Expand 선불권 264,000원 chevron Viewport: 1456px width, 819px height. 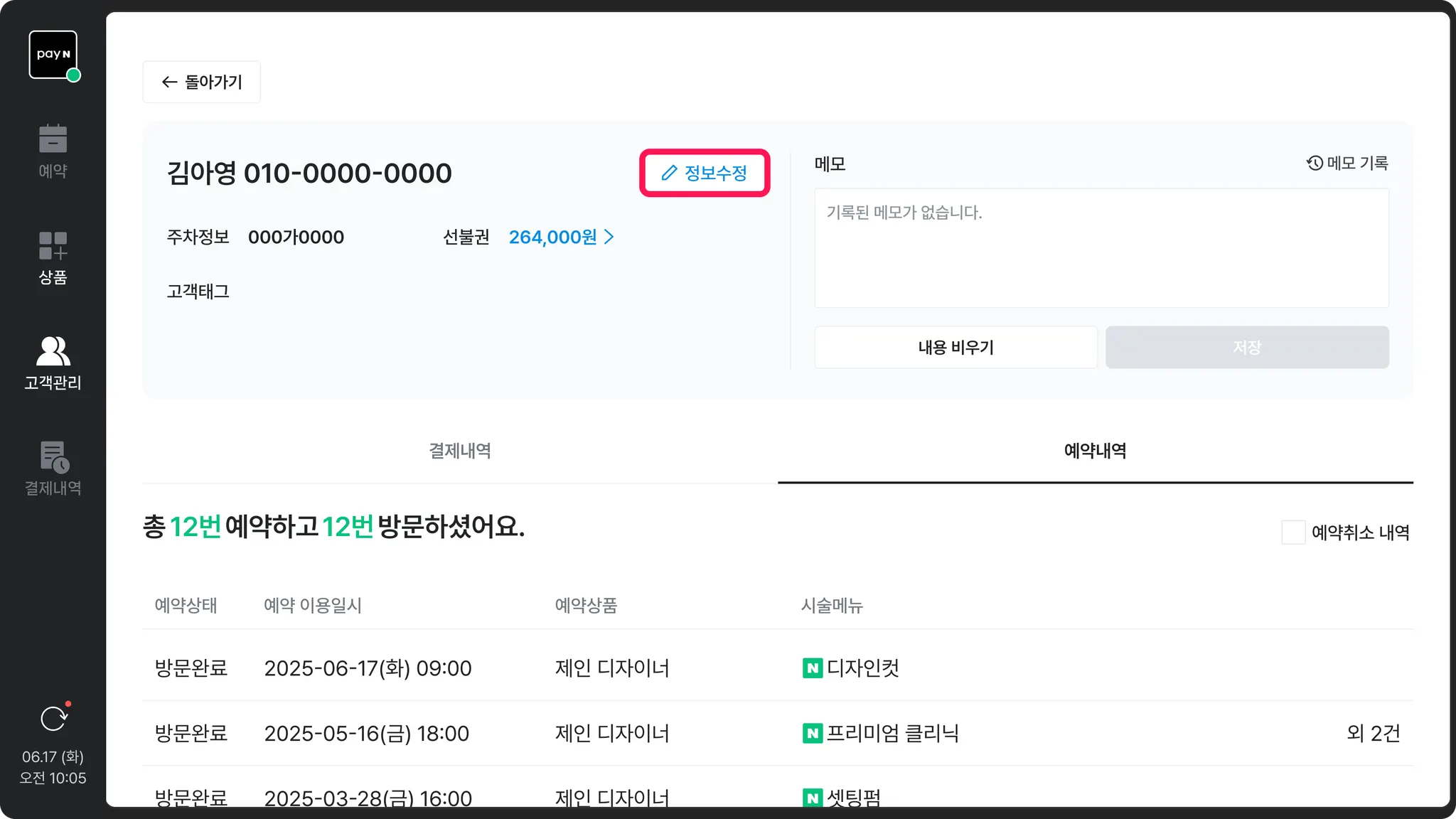click(x=609, y=237)
